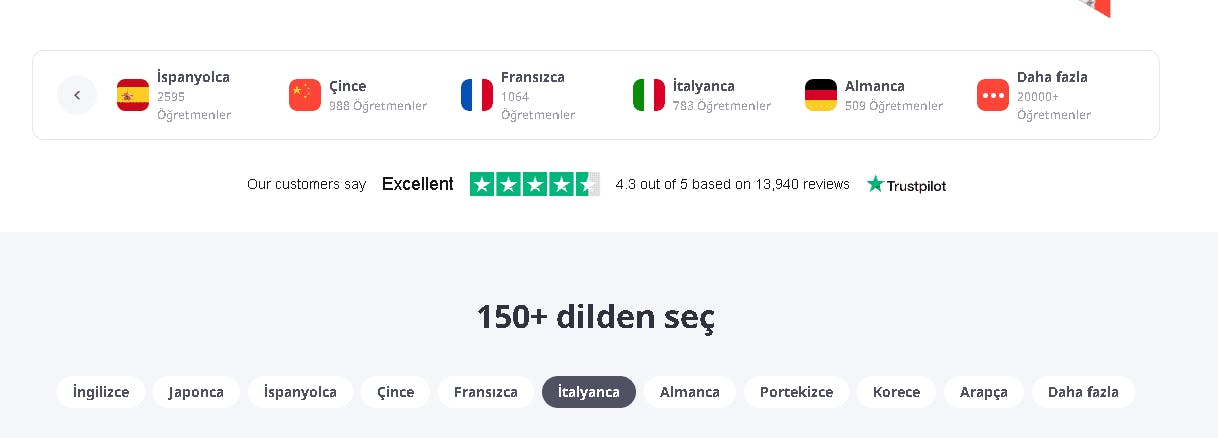Choose the Arapça language tab
1218x438 pixels.
[x=984, y=392]
